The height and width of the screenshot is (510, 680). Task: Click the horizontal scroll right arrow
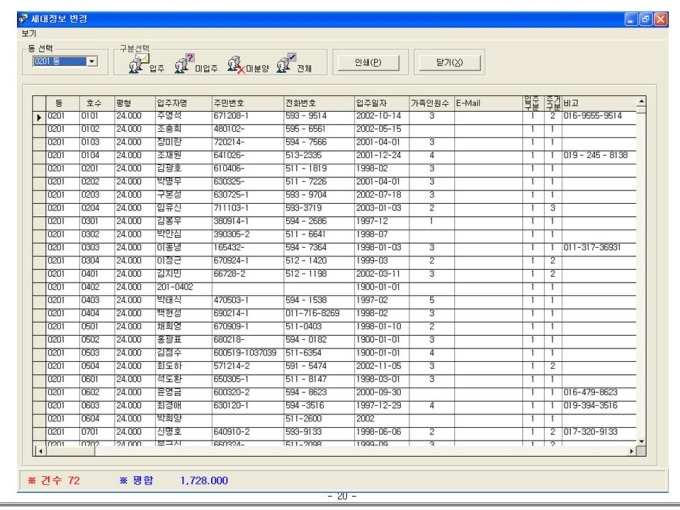click(631, 451)
